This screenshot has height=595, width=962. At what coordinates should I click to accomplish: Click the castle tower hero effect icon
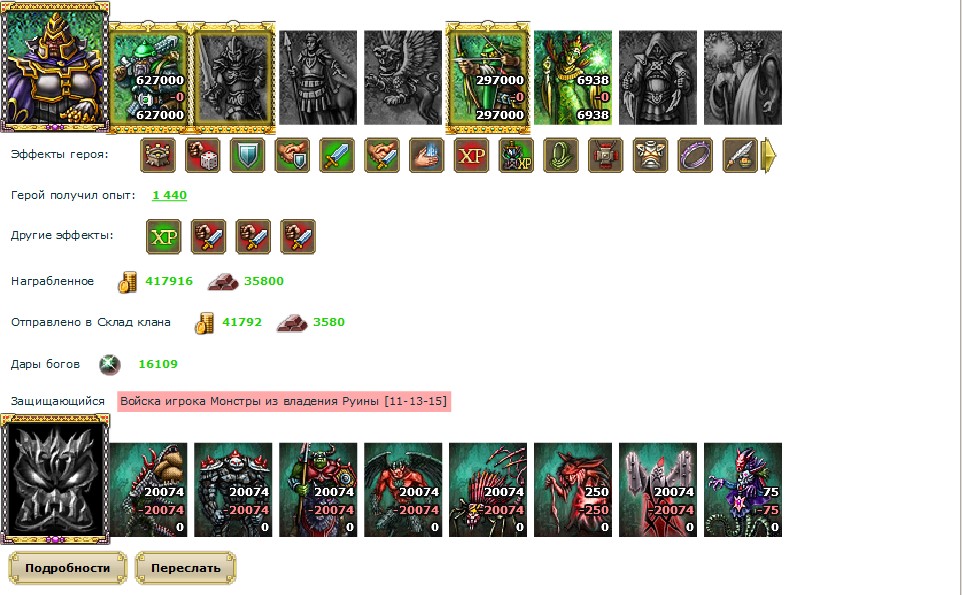(158, 155)
